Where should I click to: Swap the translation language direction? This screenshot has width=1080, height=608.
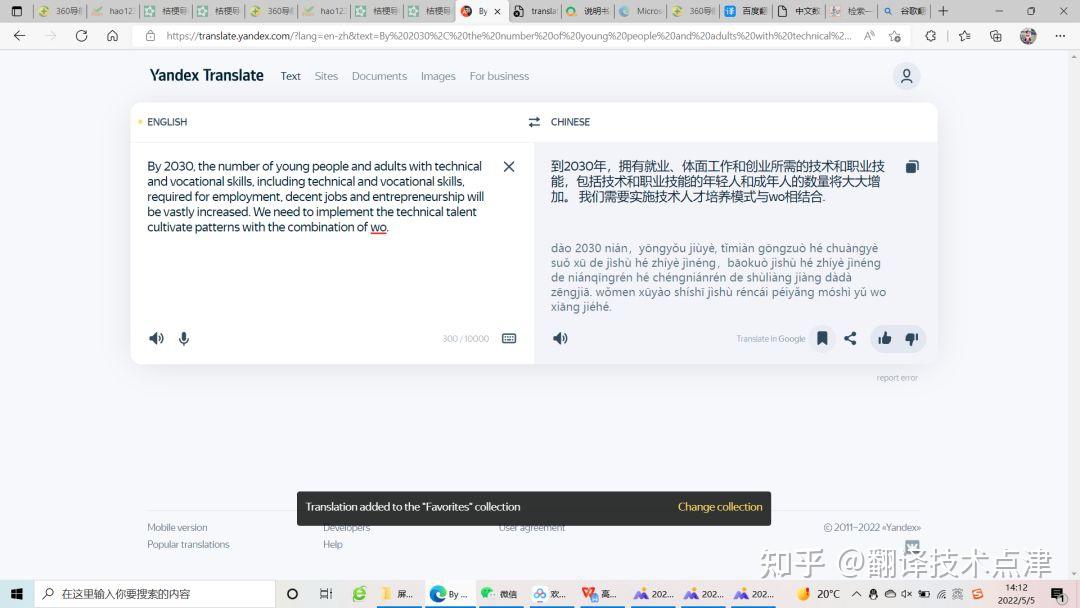534,121
